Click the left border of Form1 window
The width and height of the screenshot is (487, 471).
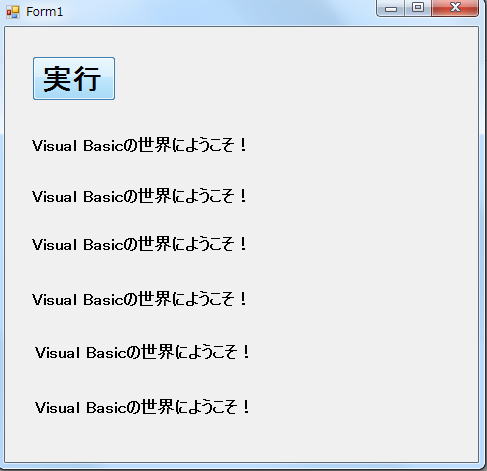tap(2, 233)
